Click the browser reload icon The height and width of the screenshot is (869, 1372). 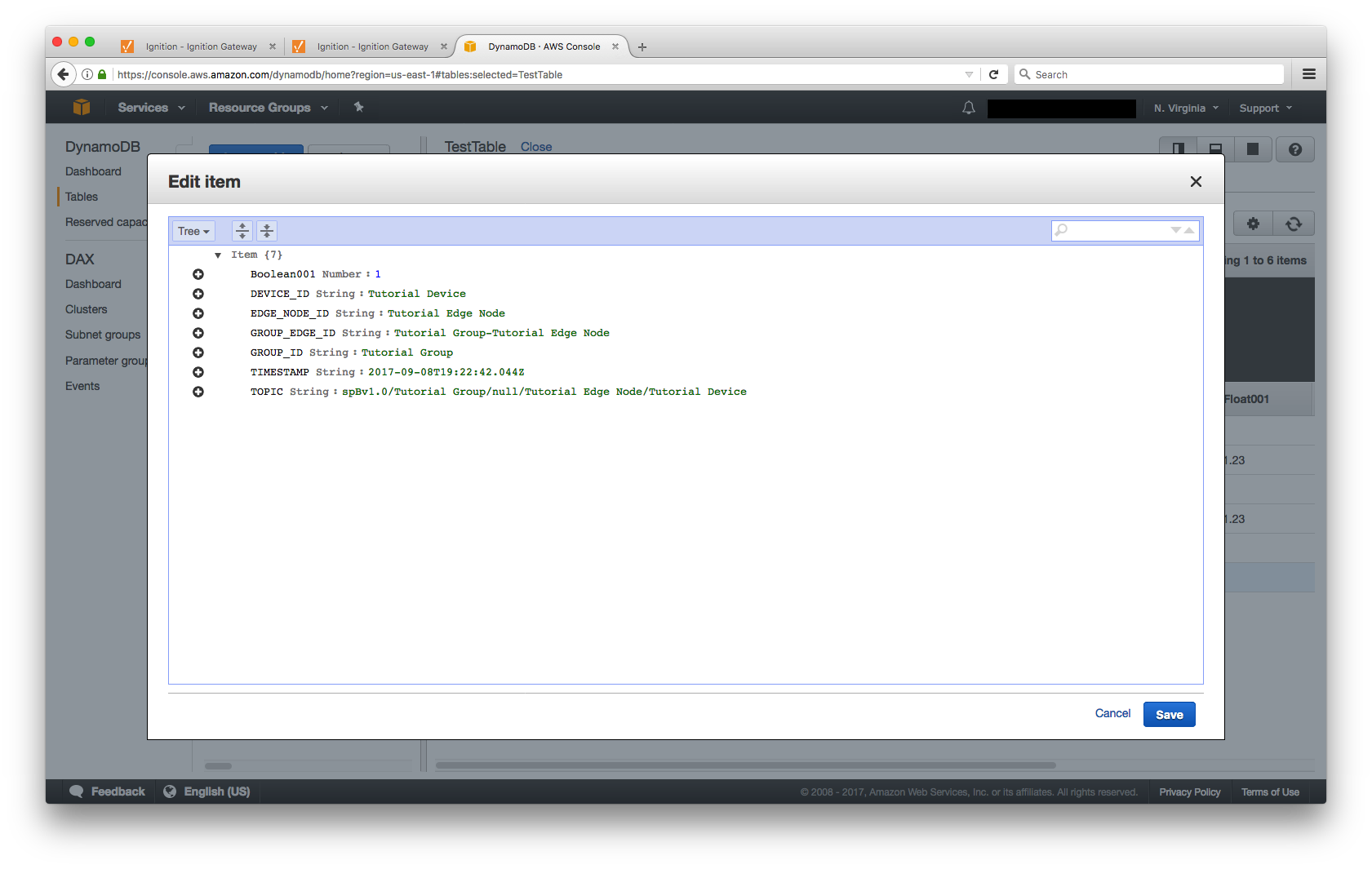click(x=993, y=74)
